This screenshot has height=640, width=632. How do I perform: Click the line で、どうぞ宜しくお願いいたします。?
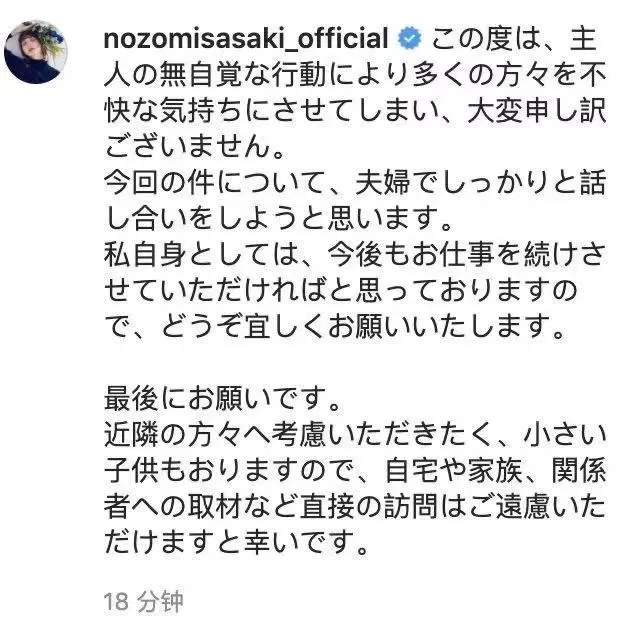coord(335,326)
